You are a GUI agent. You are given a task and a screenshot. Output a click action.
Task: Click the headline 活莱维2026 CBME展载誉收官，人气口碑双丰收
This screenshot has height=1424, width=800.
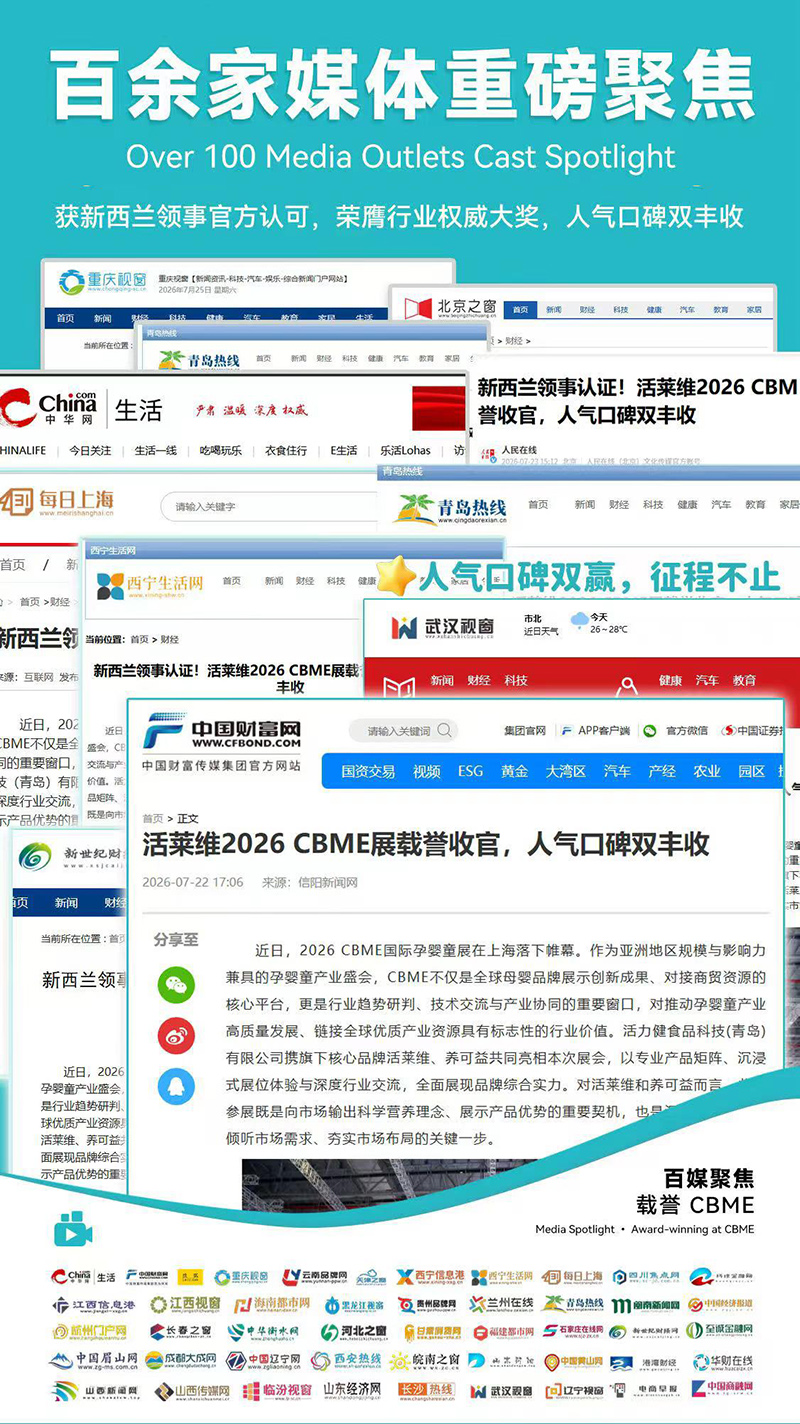(426, 844)
